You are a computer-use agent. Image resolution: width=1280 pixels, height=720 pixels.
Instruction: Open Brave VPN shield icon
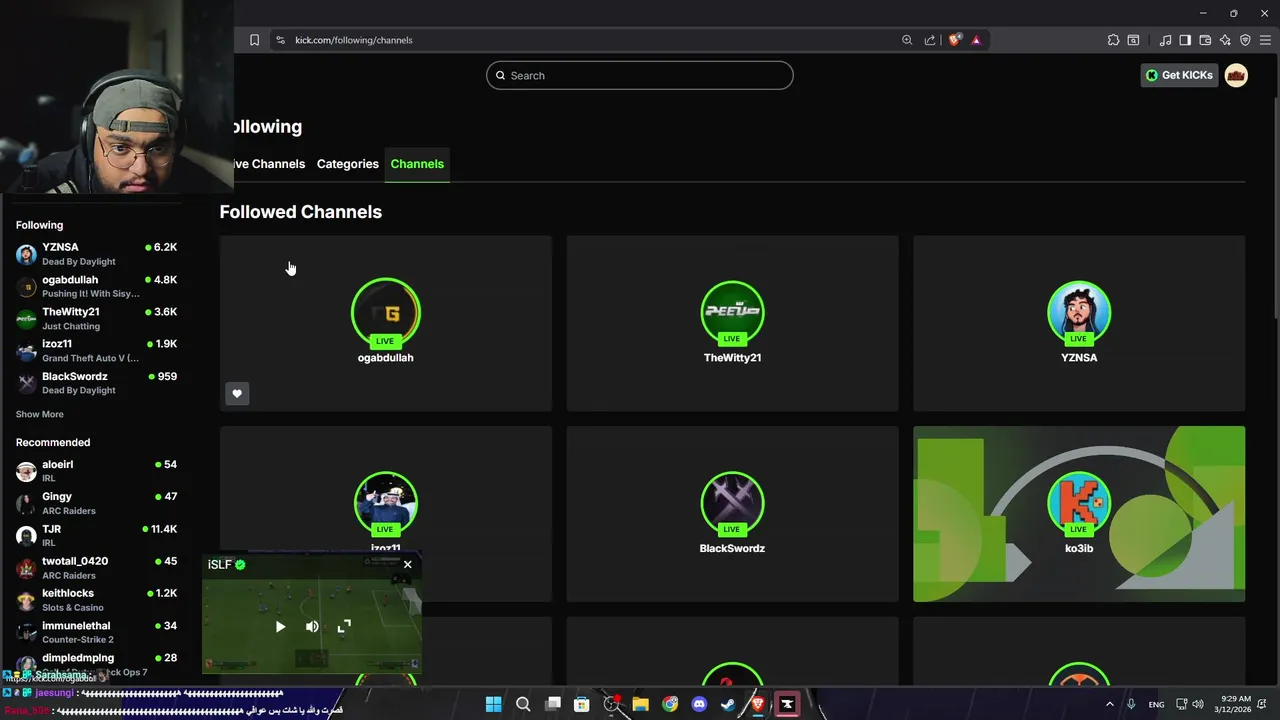click(x=1245, y=40)
